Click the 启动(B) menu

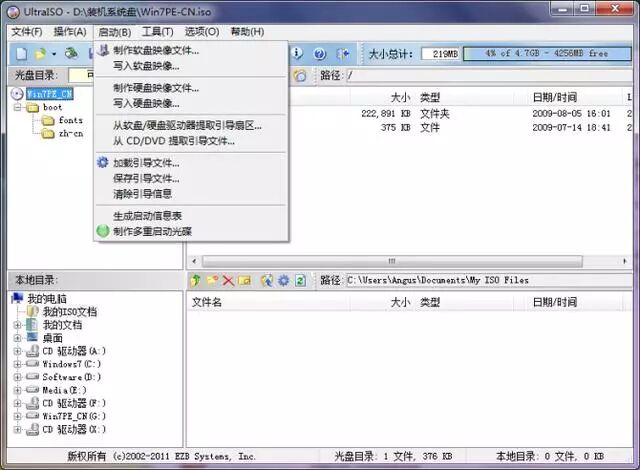point(115,32)
